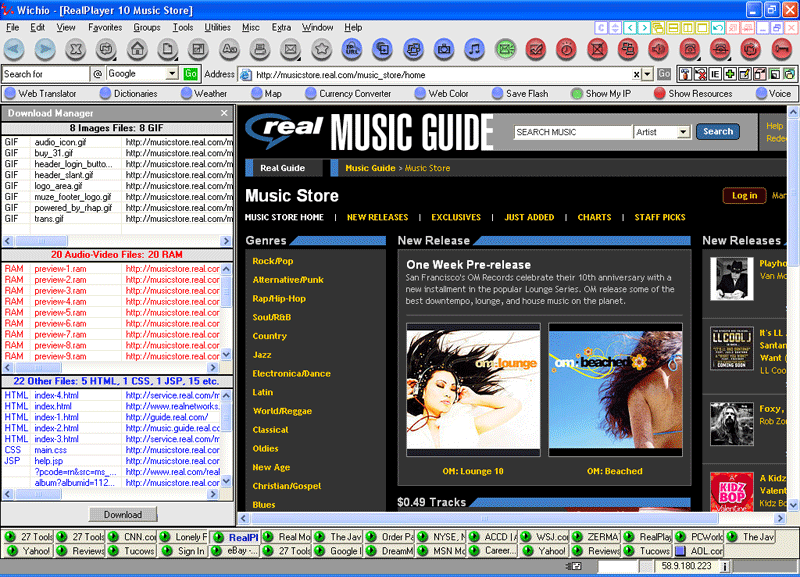
Task: Open the Rock/Pop genre link
Action: point(273,261)
